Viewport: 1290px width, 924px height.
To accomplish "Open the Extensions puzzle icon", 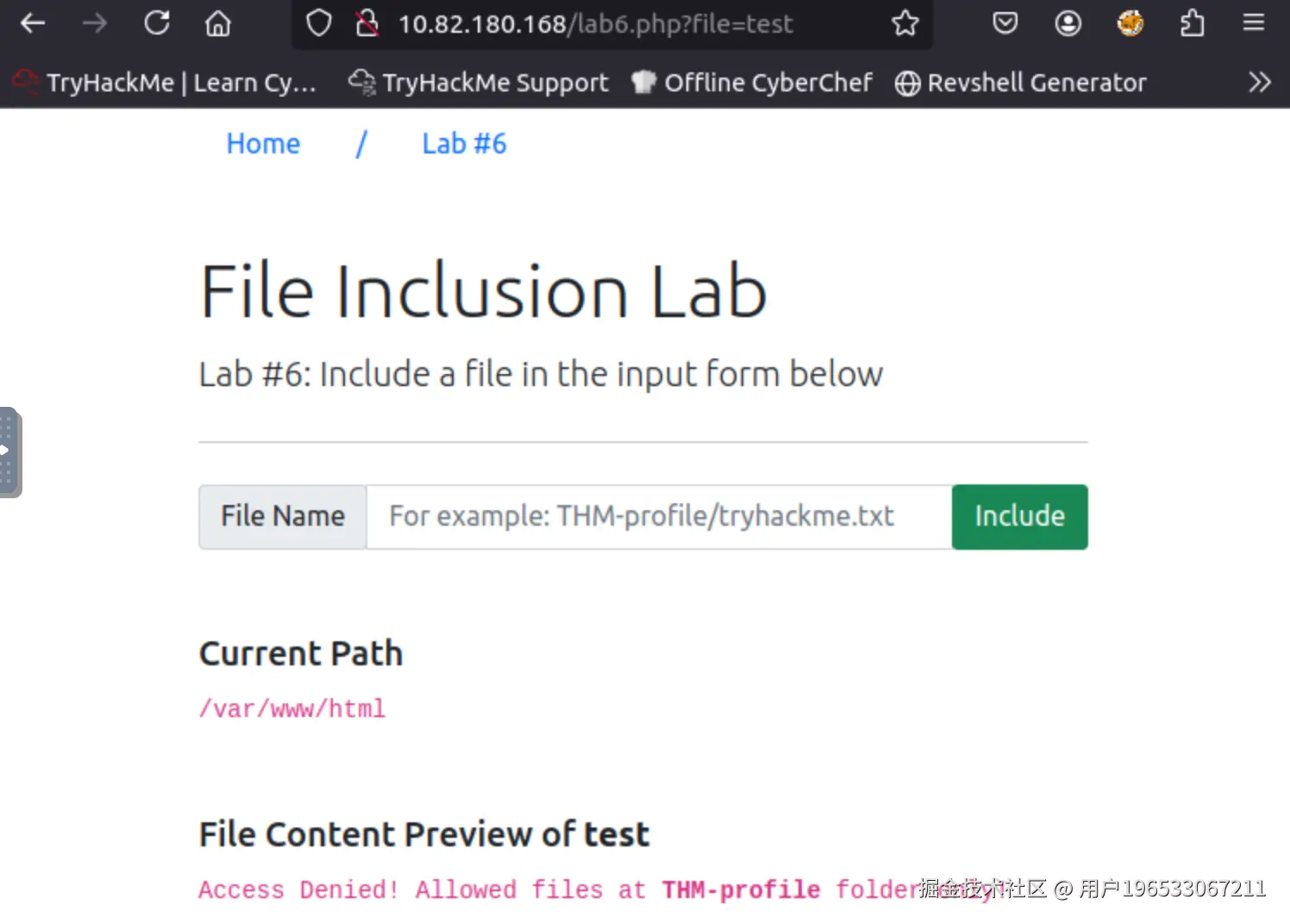I will click(1193, 23).
